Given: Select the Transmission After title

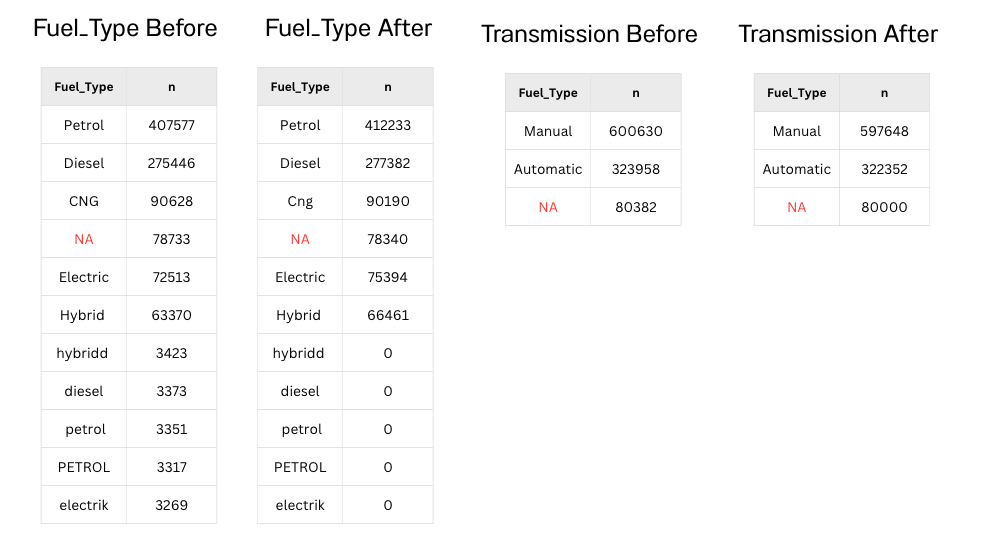Looking at the screenshot, I should [x=838, y=34].
